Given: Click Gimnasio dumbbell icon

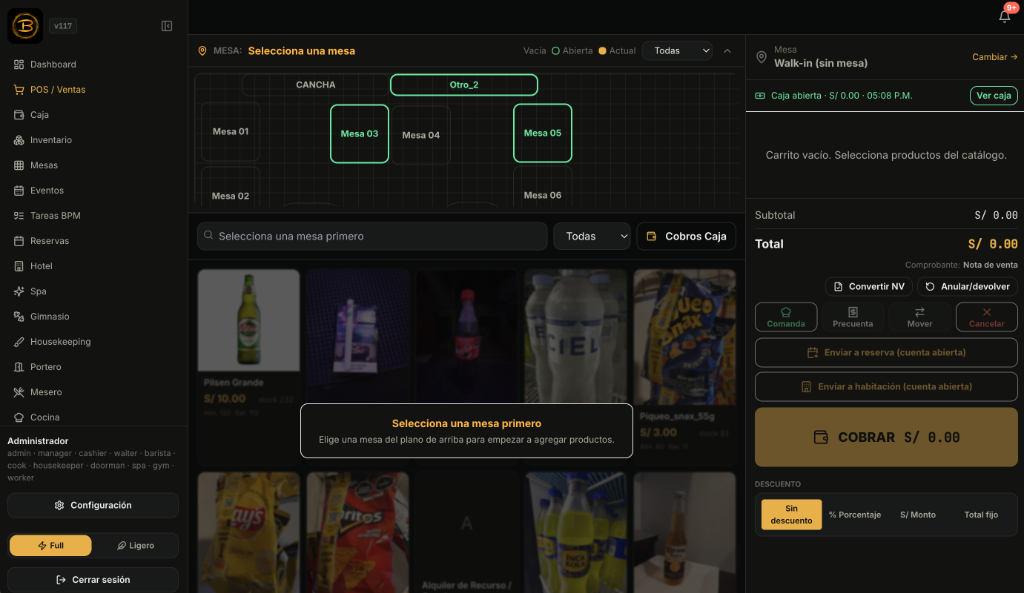Looking at the screenshot, I should pyautogui.click(x=19, y=317).
